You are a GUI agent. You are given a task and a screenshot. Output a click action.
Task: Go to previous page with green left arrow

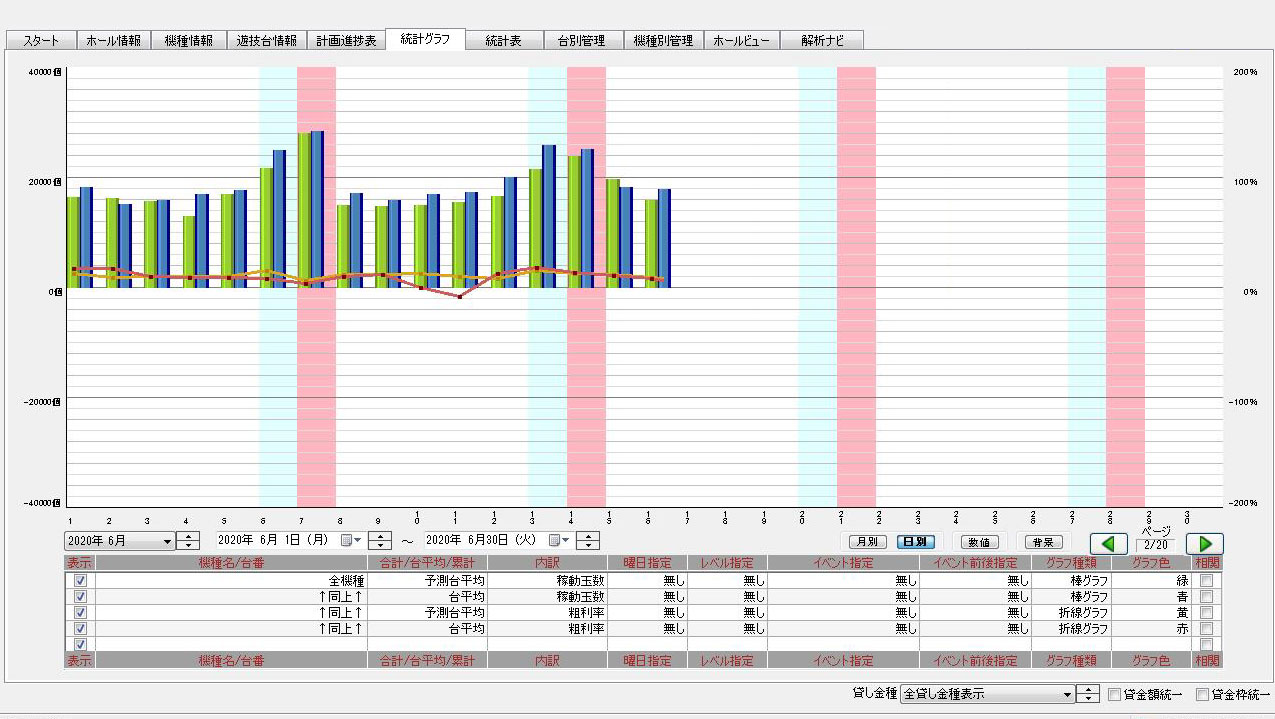coord(1108,543)
